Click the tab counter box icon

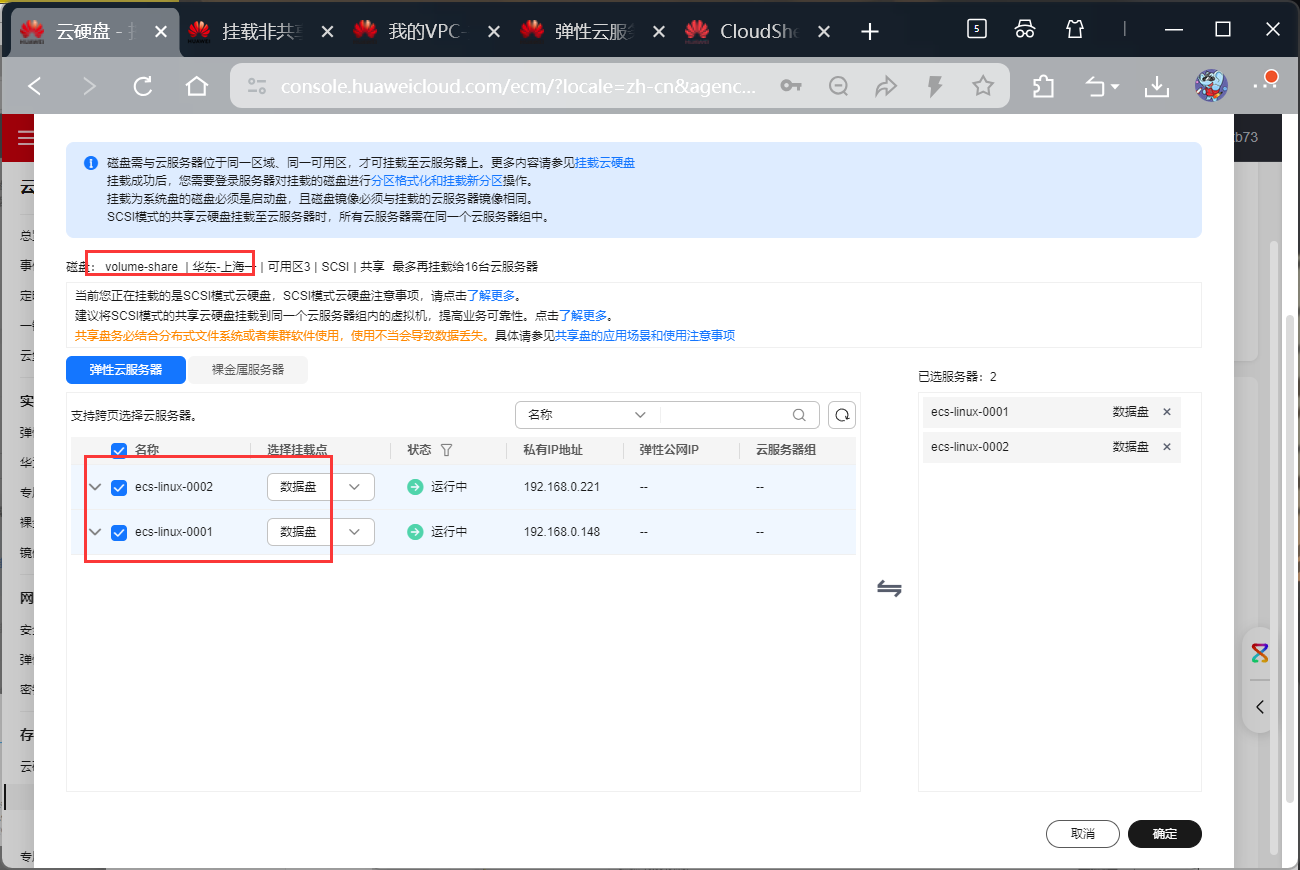point(977,29)
